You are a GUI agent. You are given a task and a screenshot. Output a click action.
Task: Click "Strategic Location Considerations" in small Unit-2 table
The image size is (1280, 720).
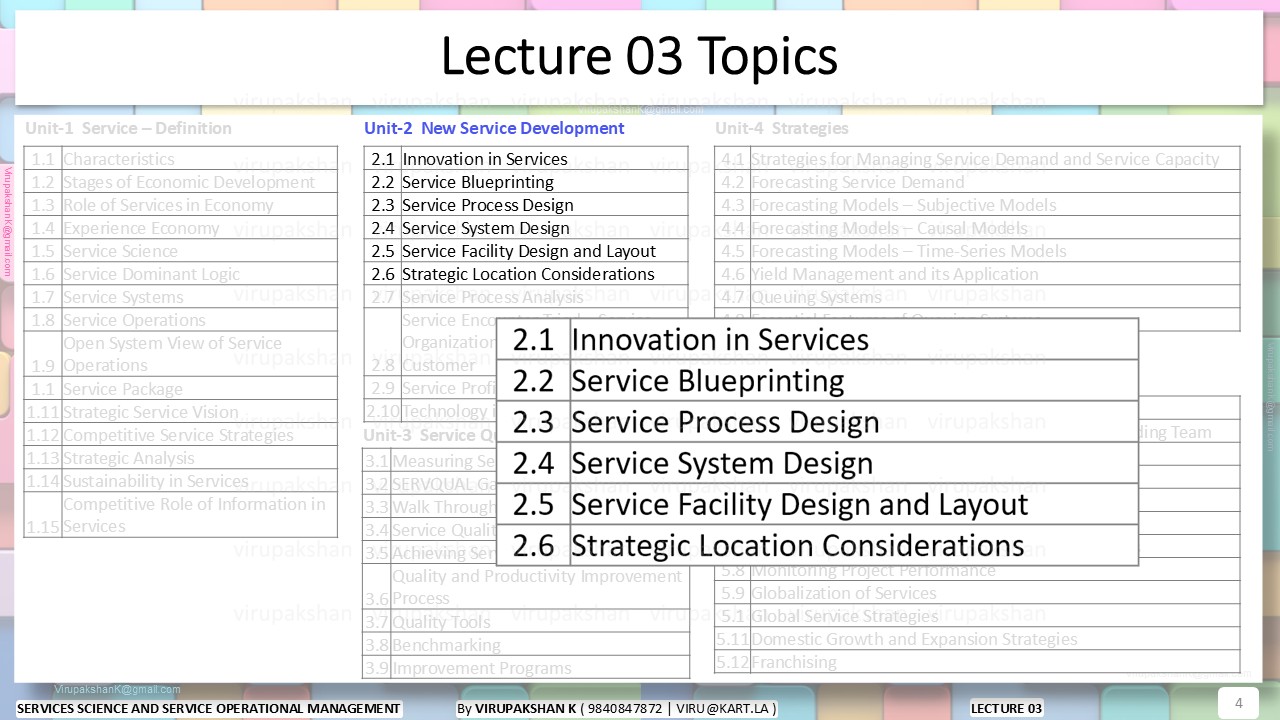point(526,274)
